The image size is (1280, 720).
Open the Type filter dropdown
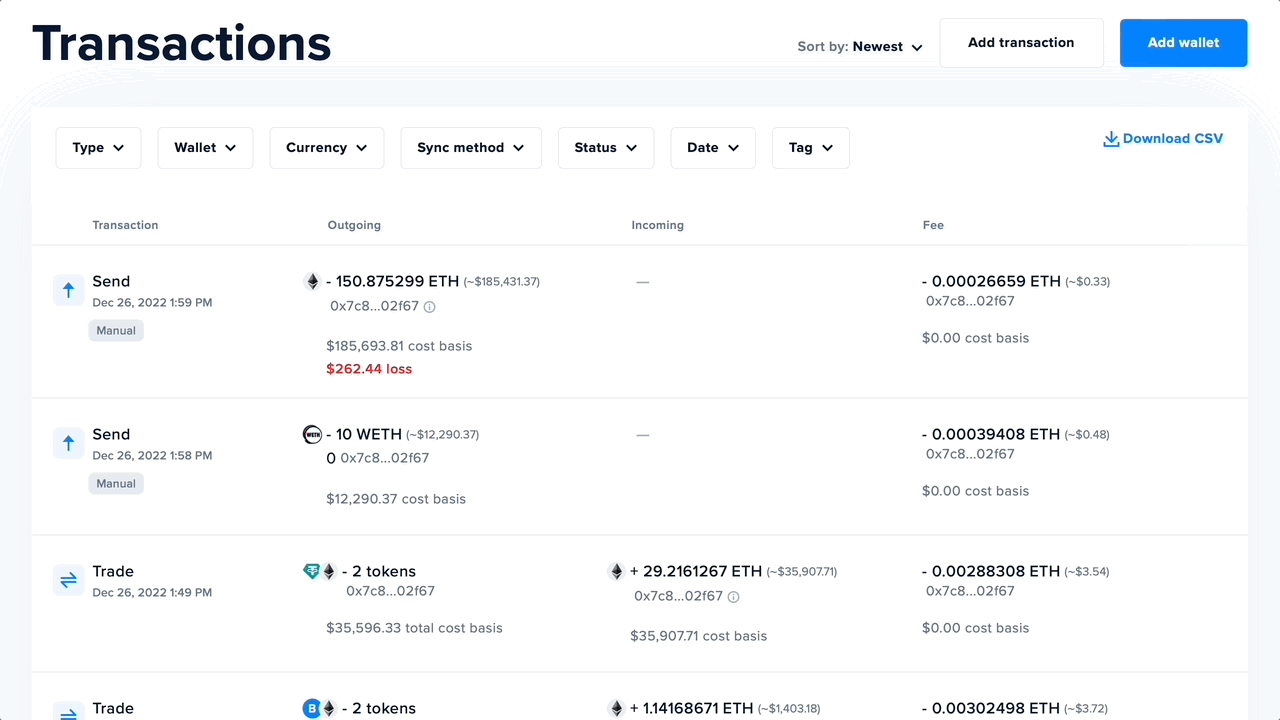[98, 147]
